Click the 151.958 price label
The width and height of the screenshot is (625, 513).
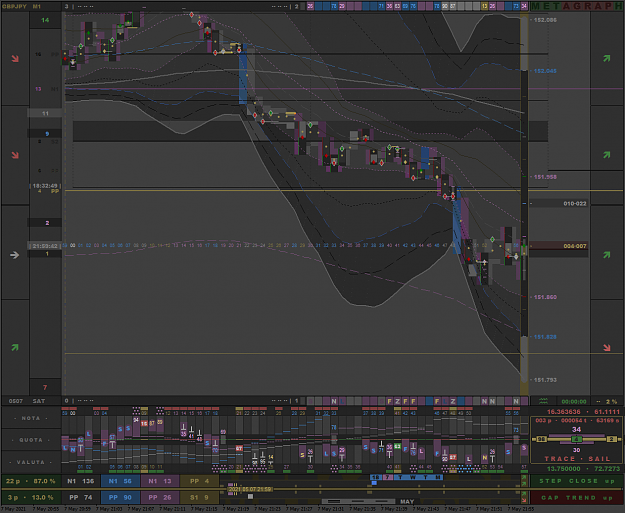tap(545, 177)
